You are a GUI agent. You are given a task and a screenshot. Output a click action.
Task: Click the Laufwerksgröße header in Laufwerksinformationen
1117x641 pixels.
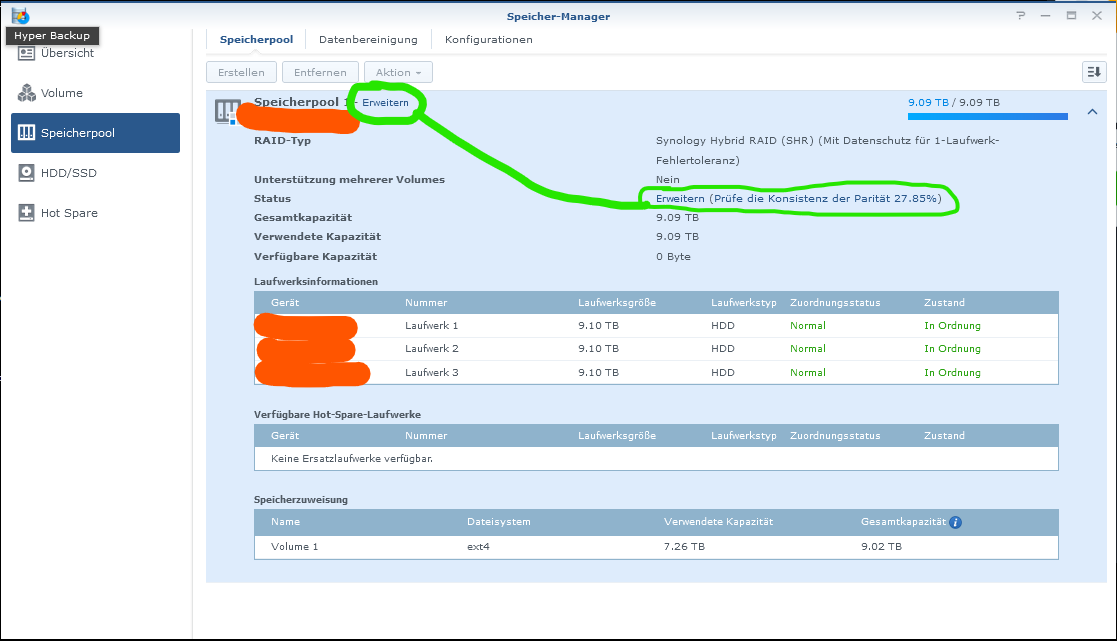coord(617,303)
